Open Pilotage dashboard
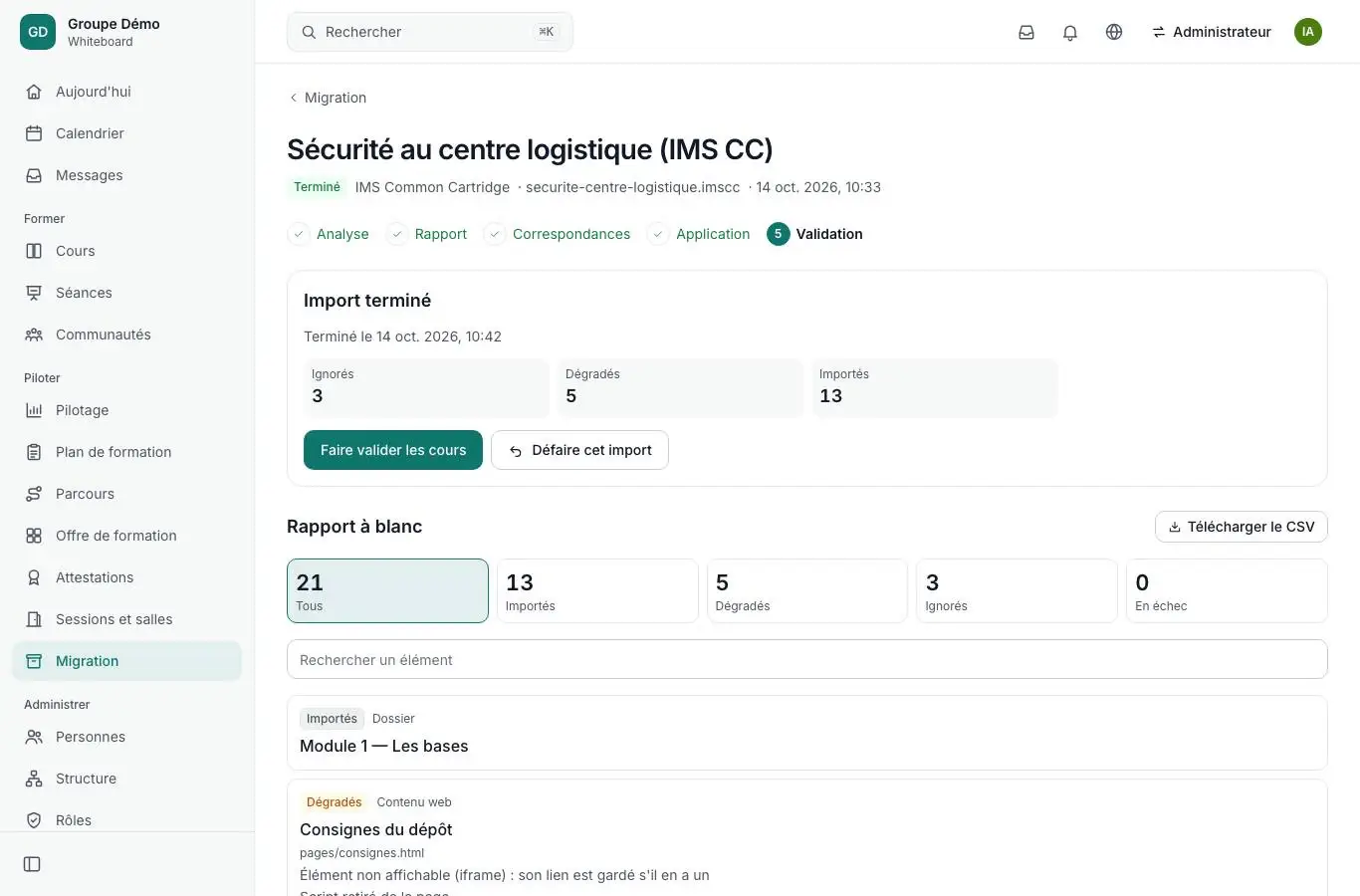This screenshot has width=1360, height=896. click(126, 410)
